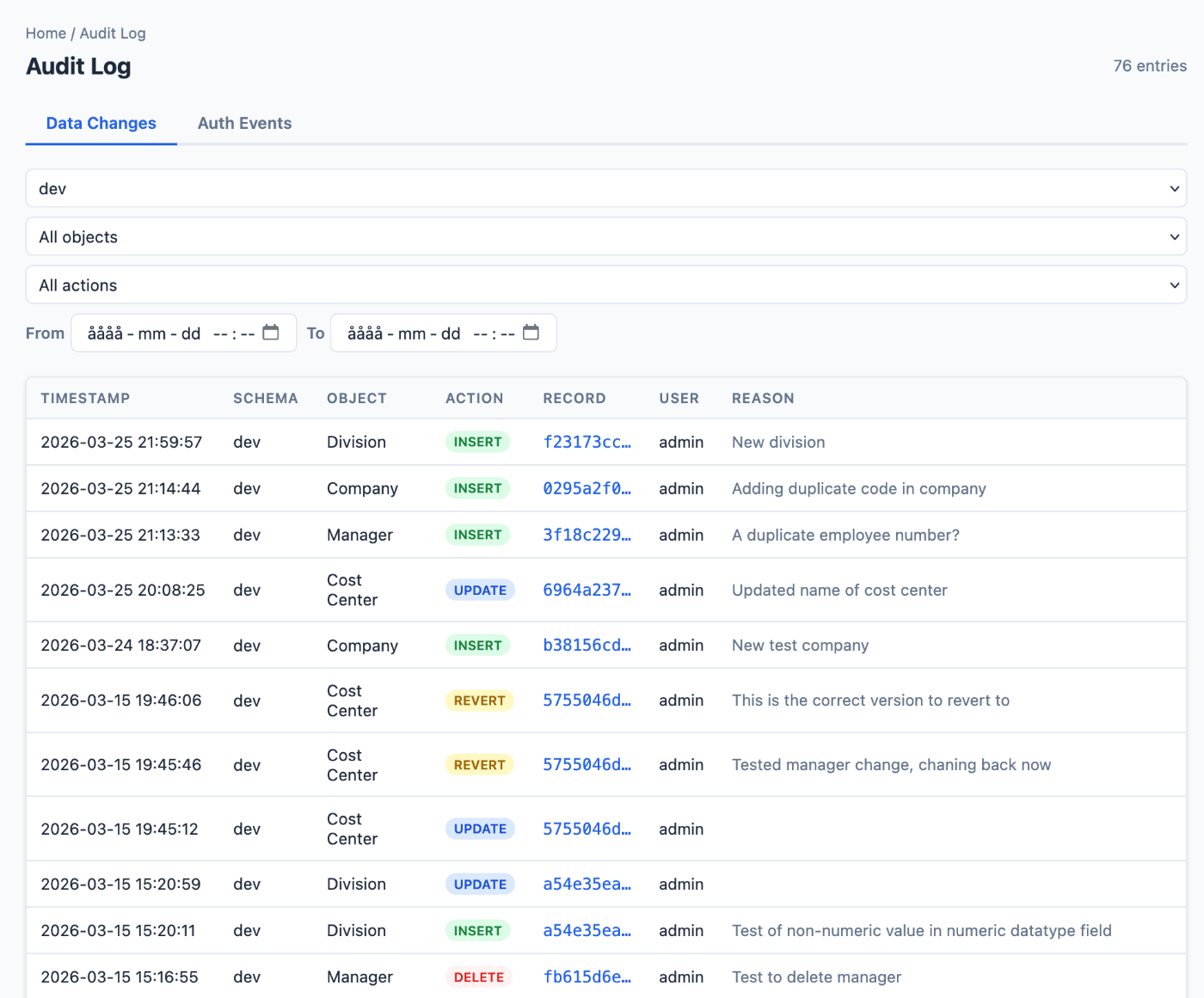Click the SCHEMA column header

[x=266, y=398]
